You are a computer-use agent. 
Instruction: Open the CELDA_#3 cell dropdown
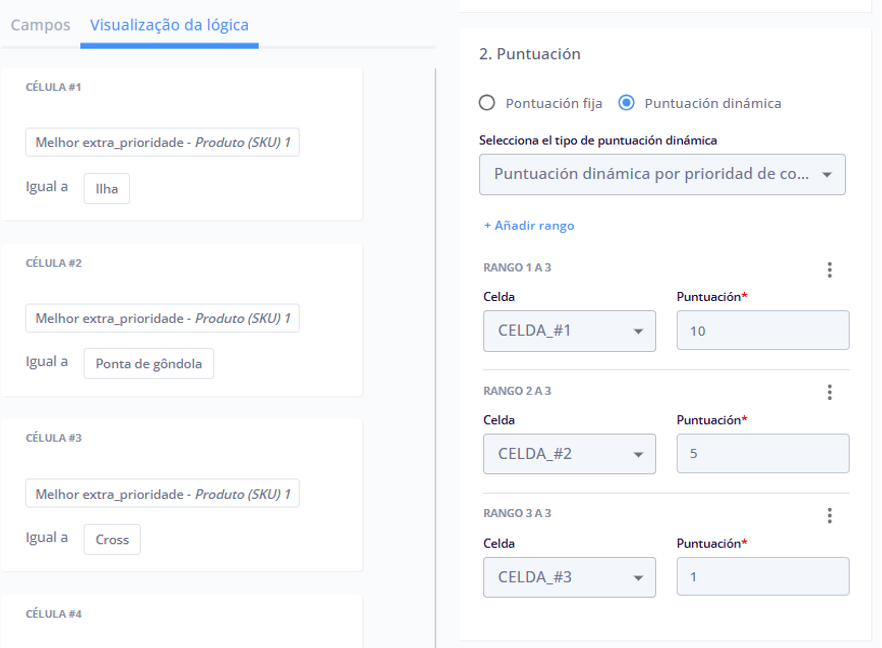[x=569, y=577]
